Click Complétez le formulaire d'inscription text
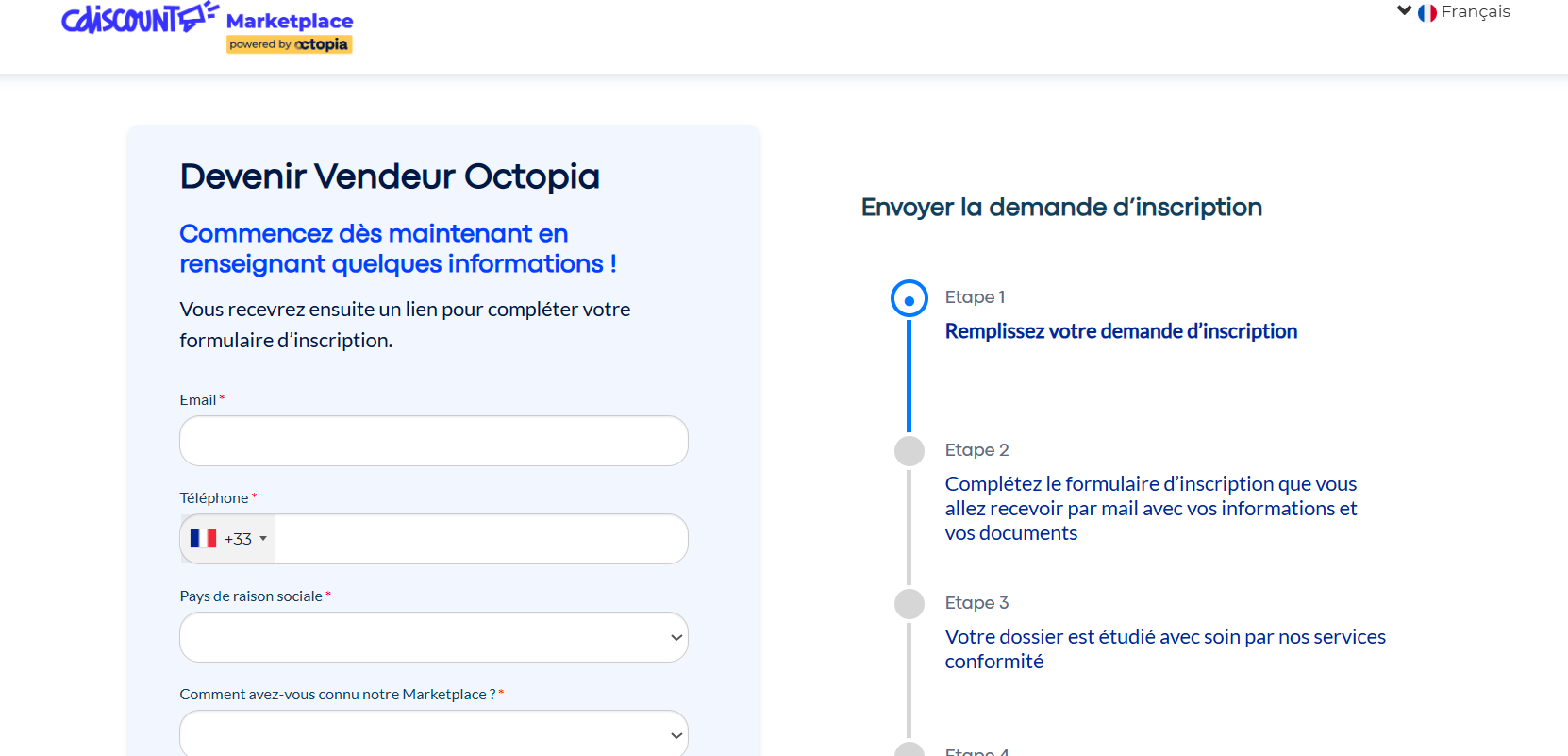The height and width of the screenshot is (756, 1568). [x=1151, y=509]
